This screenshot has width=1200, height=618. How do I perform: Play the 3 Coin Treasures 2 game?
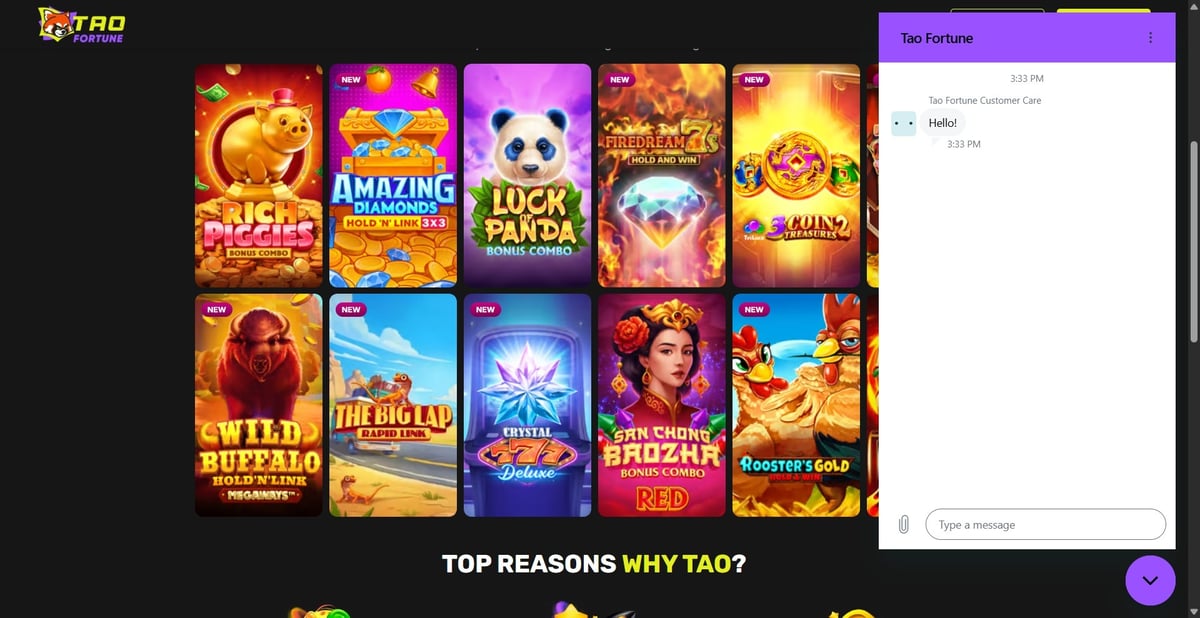click(796, 176)
